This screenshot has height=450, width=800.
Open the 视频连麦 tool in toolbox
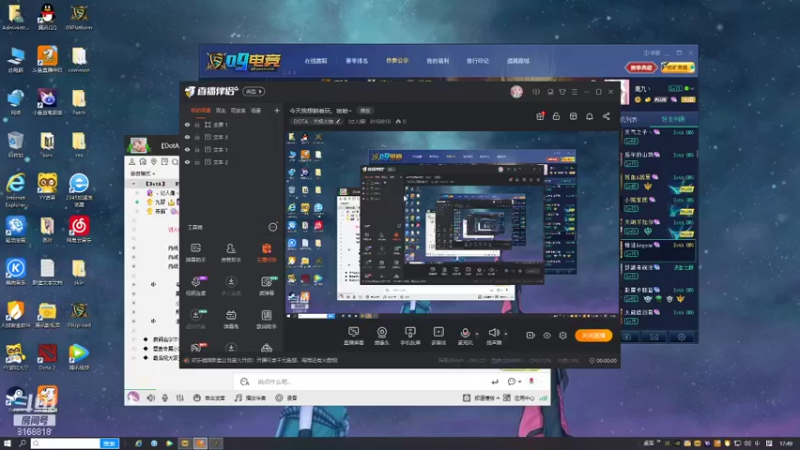[x=195, y=286]
